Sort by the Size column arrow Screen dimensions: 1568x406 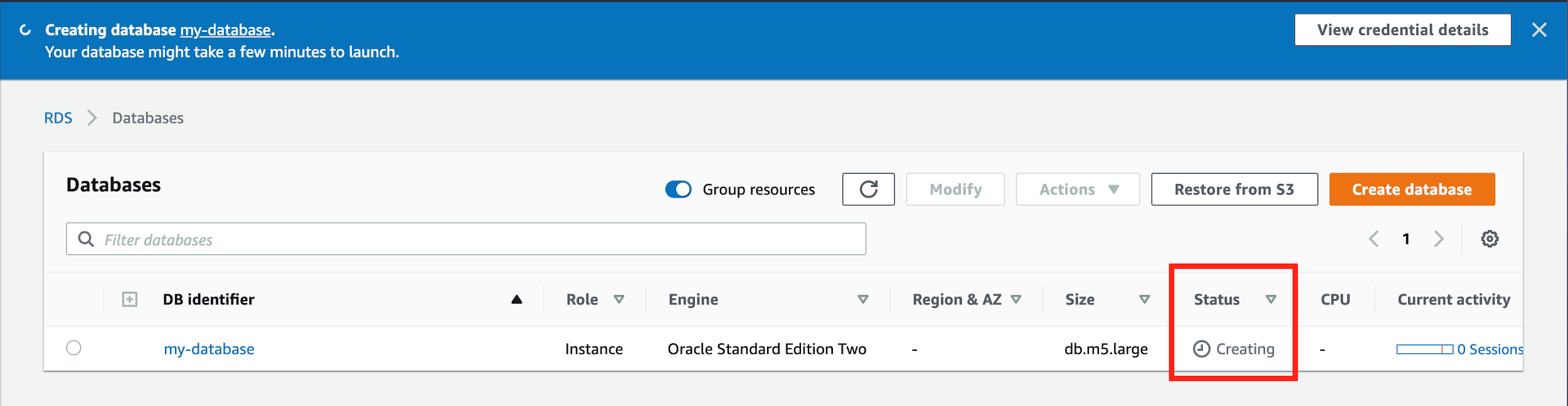[x=1145, y=299]
